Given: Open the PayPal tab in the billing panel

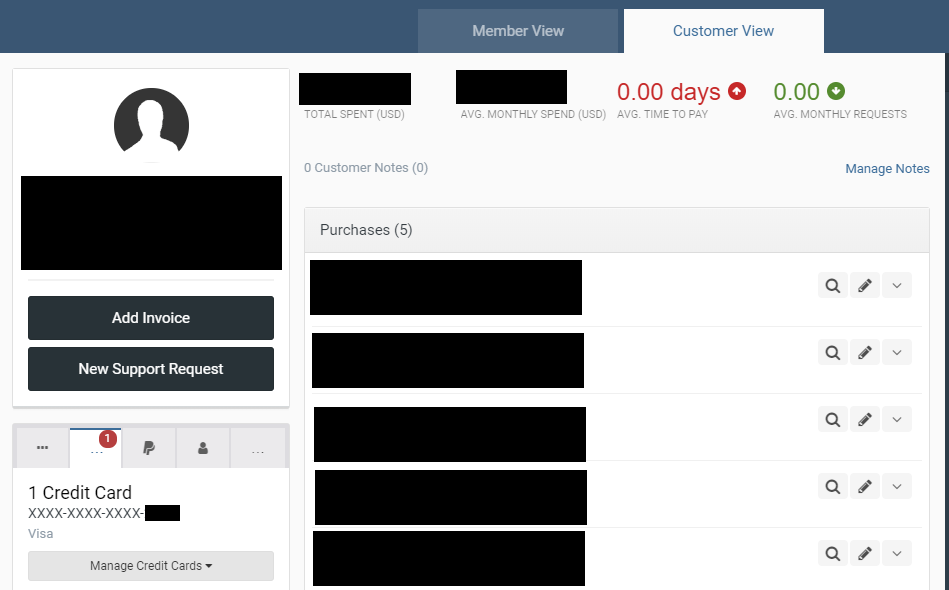Looking at the screenshot, I should pos(149,448).
